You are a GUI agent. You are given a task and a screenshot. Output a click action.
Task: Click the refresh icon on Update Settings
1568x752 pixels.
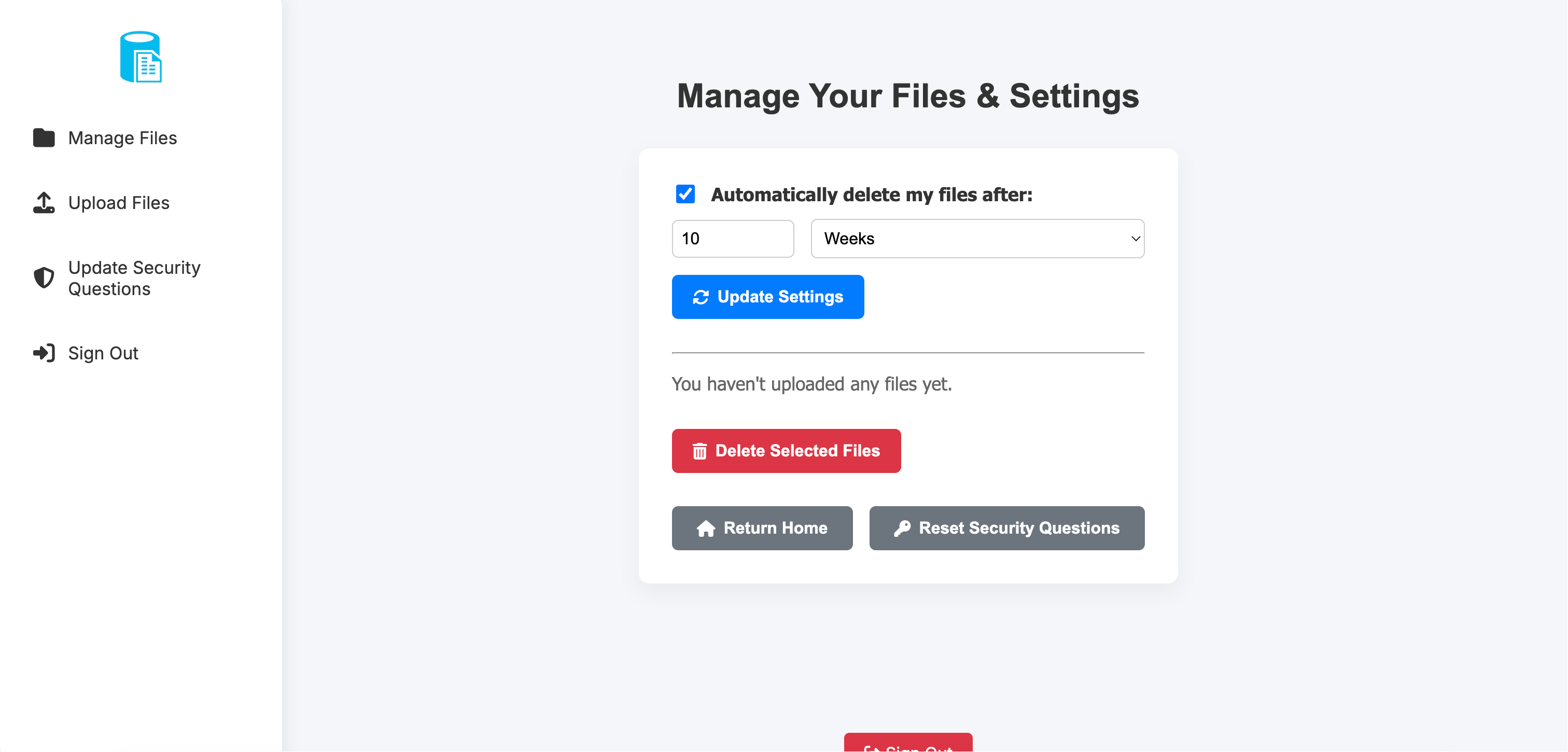pos(701,297)
